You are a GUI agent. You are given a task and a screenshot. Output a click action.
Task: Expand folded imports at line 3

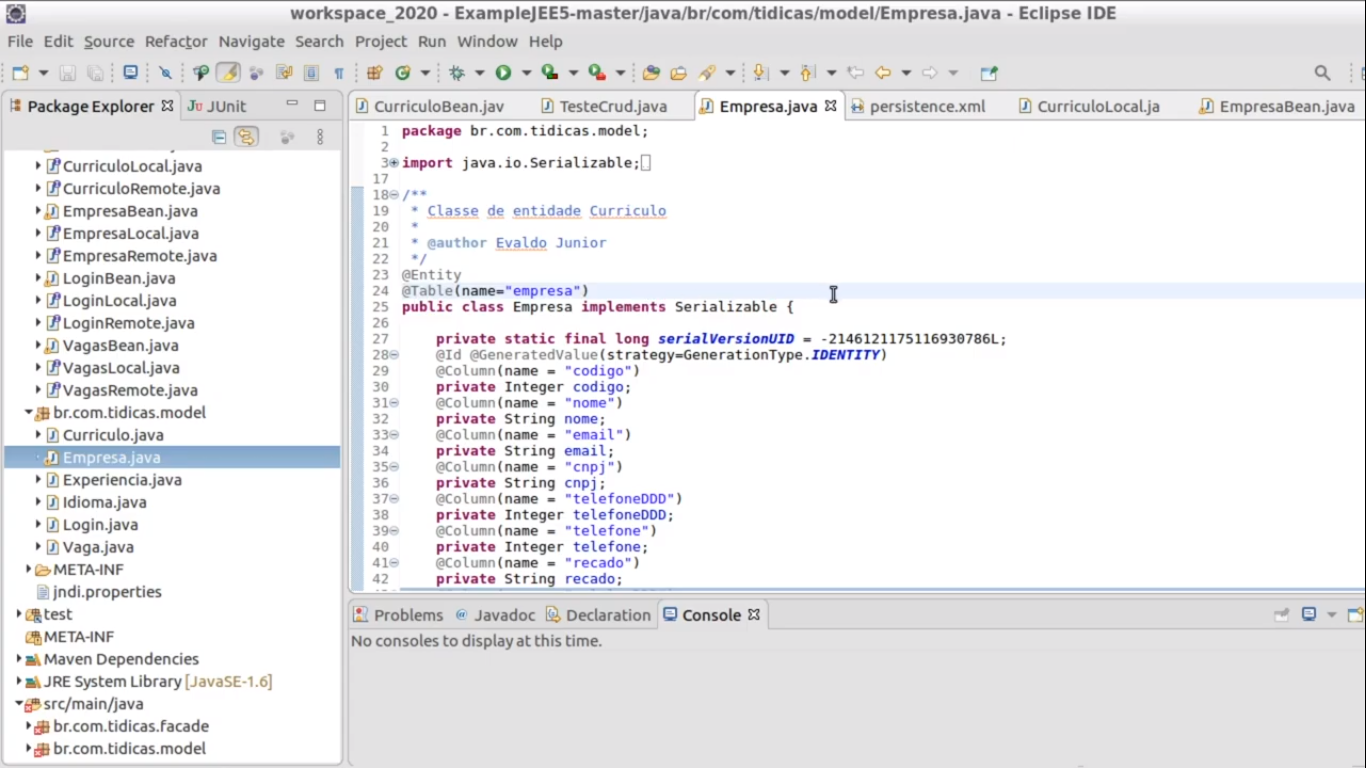click(394, 163)
